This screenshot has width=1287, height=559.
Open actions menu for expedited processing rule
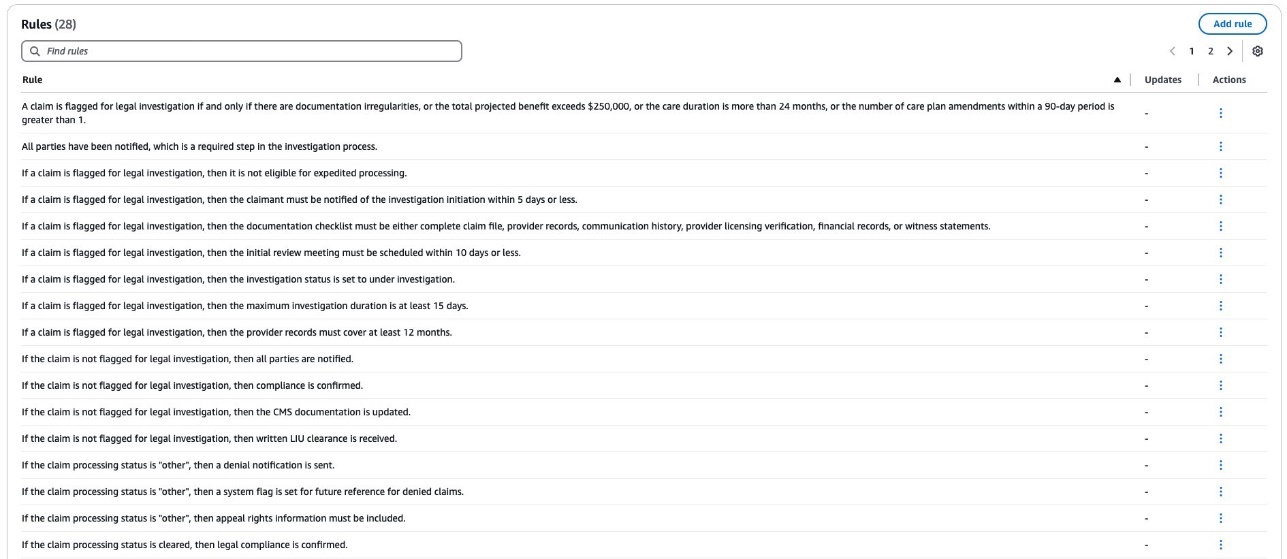pos(1221,173)
